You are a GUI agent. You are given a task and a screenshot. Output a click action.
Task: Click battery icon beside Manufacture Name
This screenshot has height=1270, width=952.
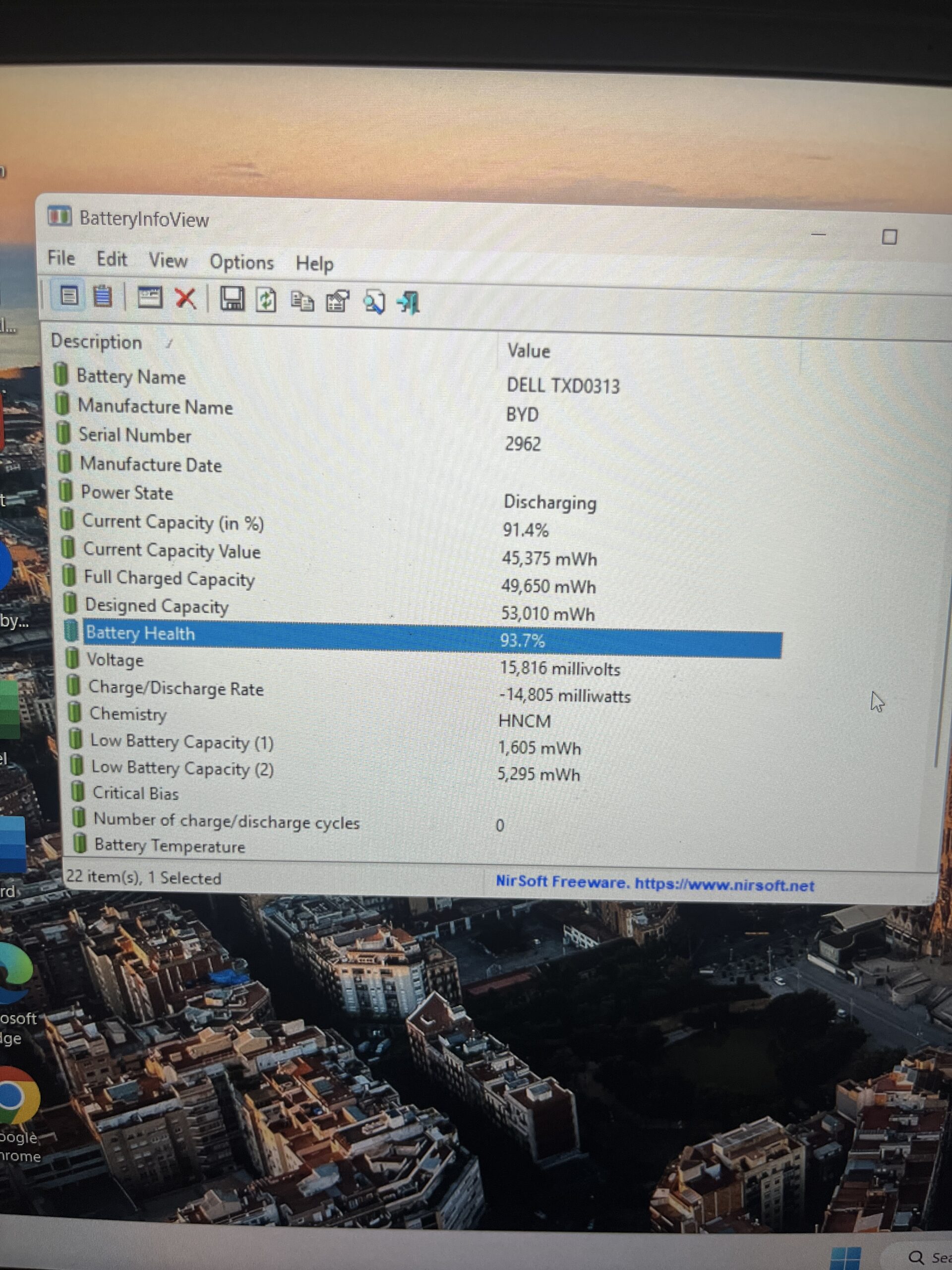(x=62, y=404)
